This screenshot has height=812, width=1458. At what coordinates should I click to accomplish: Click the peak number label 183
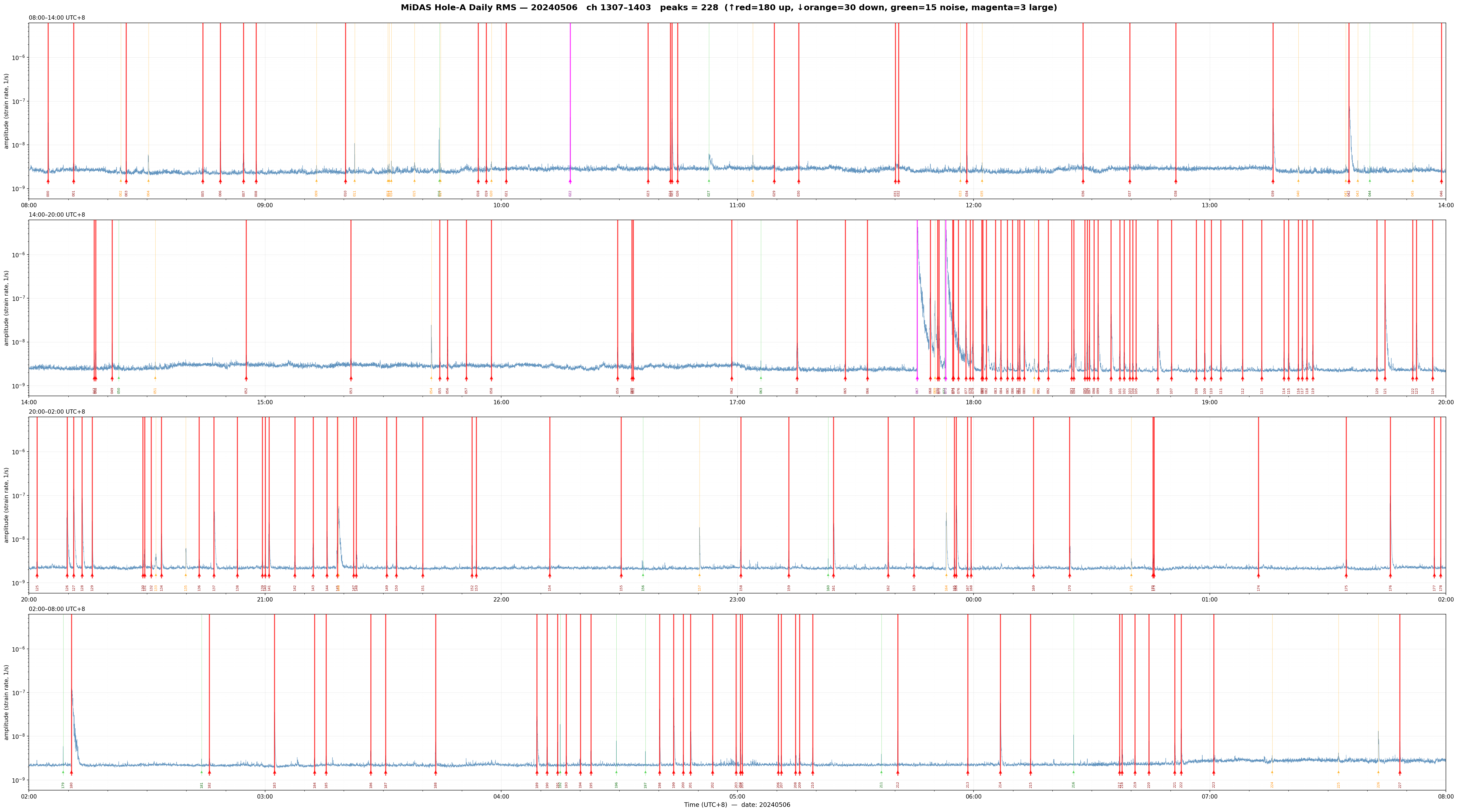[275, 785]
